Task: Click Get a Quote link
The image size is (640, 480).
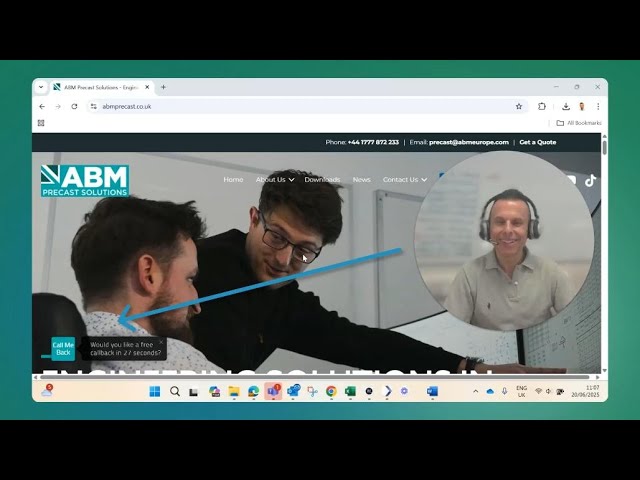Action: tap(538, 142)
